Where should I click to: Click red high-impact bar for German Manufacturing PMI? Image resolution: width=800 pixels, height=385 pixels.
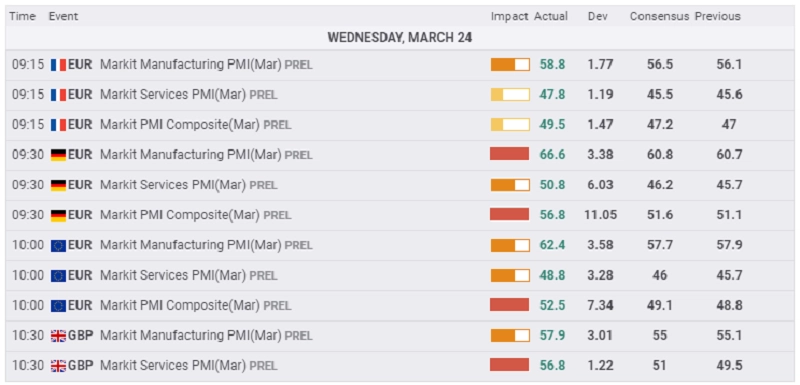(510, 154)
